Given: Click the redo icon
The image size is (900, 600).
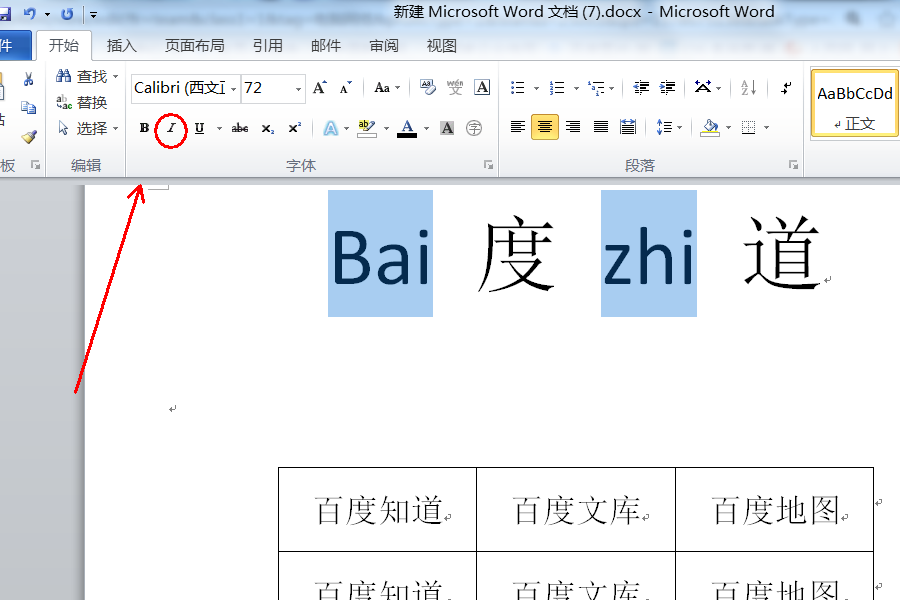Looking at the screenshot, I should tap(67, 13).
